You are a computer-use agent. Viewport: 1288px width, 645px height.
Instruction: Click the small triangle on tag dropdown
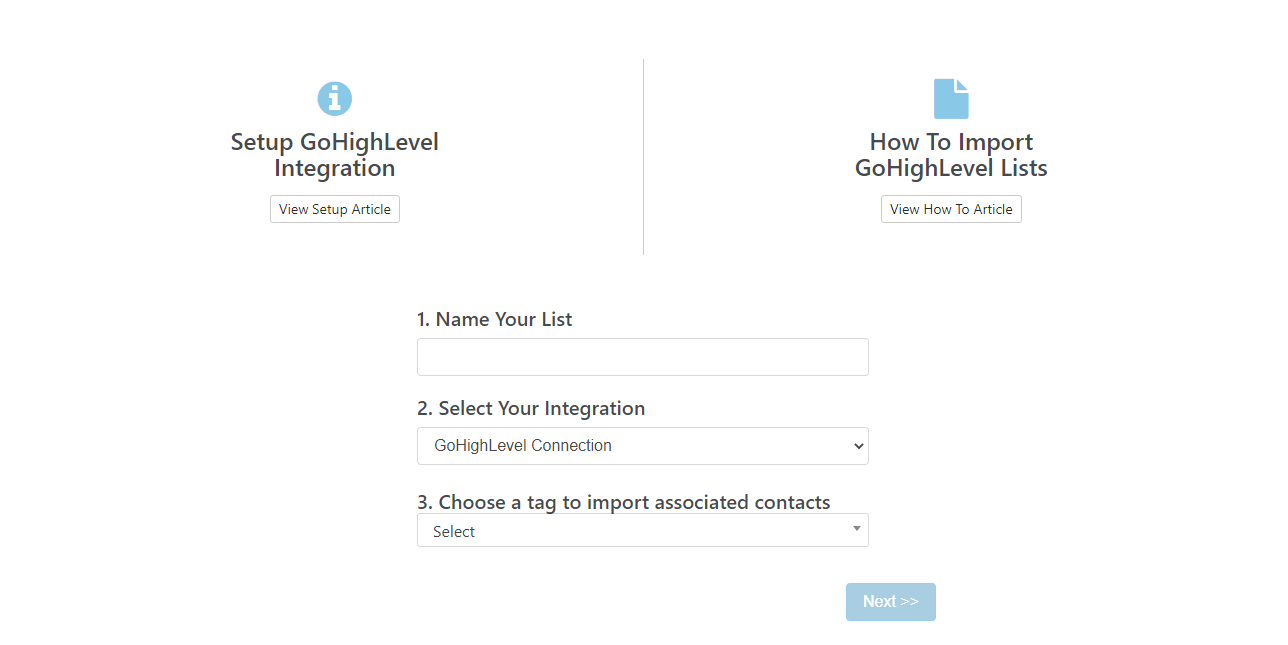pyautogui.click(x=856, y=529)
